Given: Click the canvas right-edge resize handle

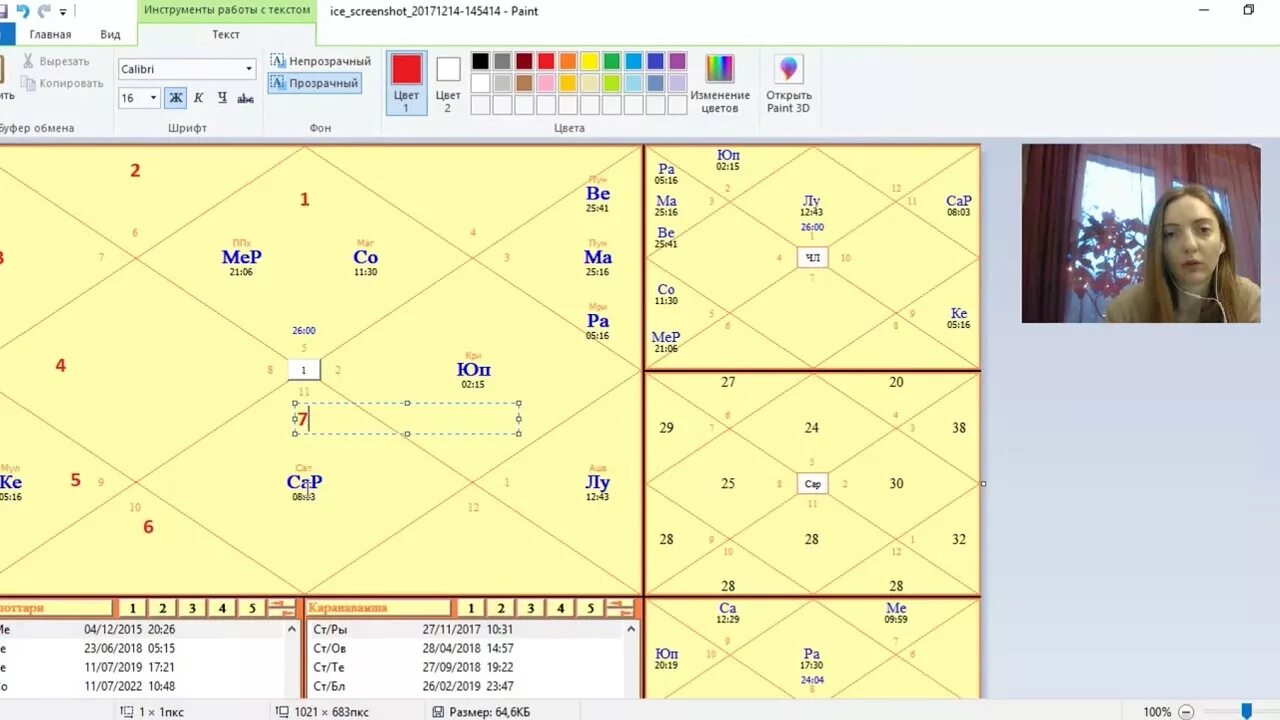Looking at the screenshot, I should click(x=983, y=484).
